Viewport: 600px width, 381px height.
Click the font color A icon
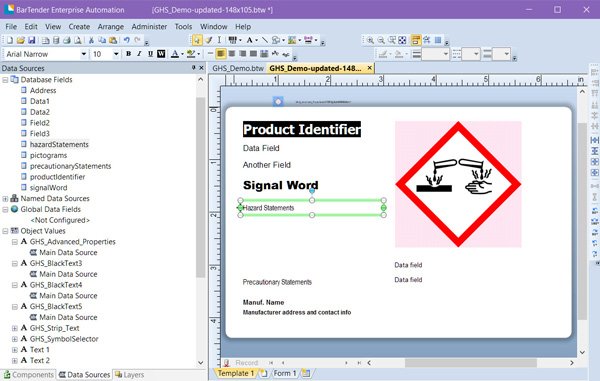pyautogui.click(x=174, y=54)
